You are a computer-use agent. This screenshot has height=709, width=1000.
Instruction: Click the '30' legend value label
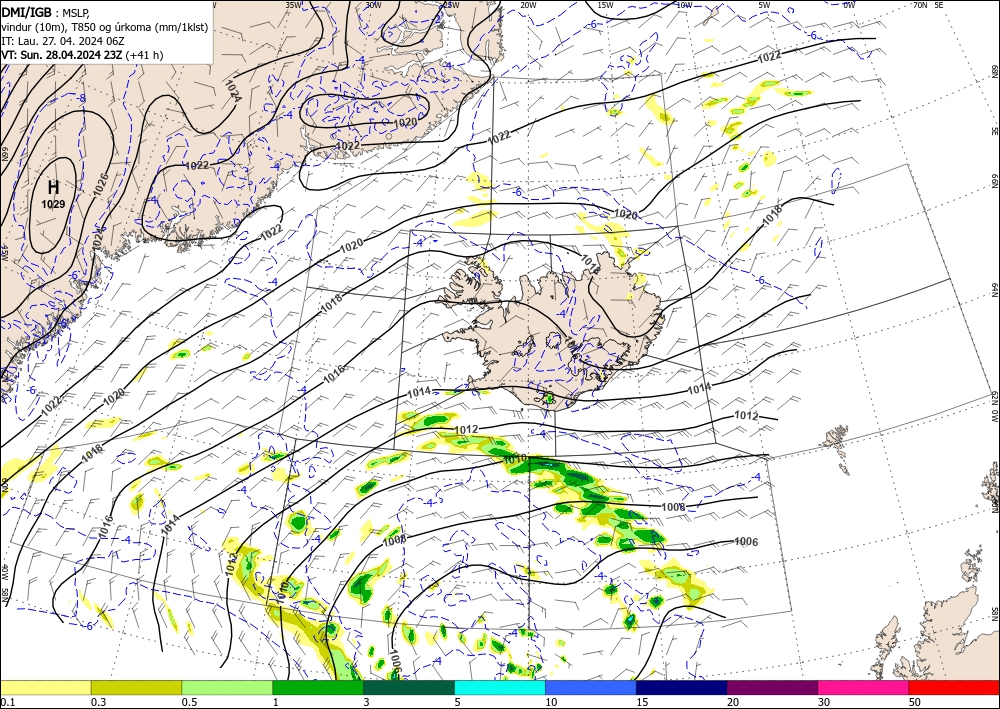tap(824, 702)
